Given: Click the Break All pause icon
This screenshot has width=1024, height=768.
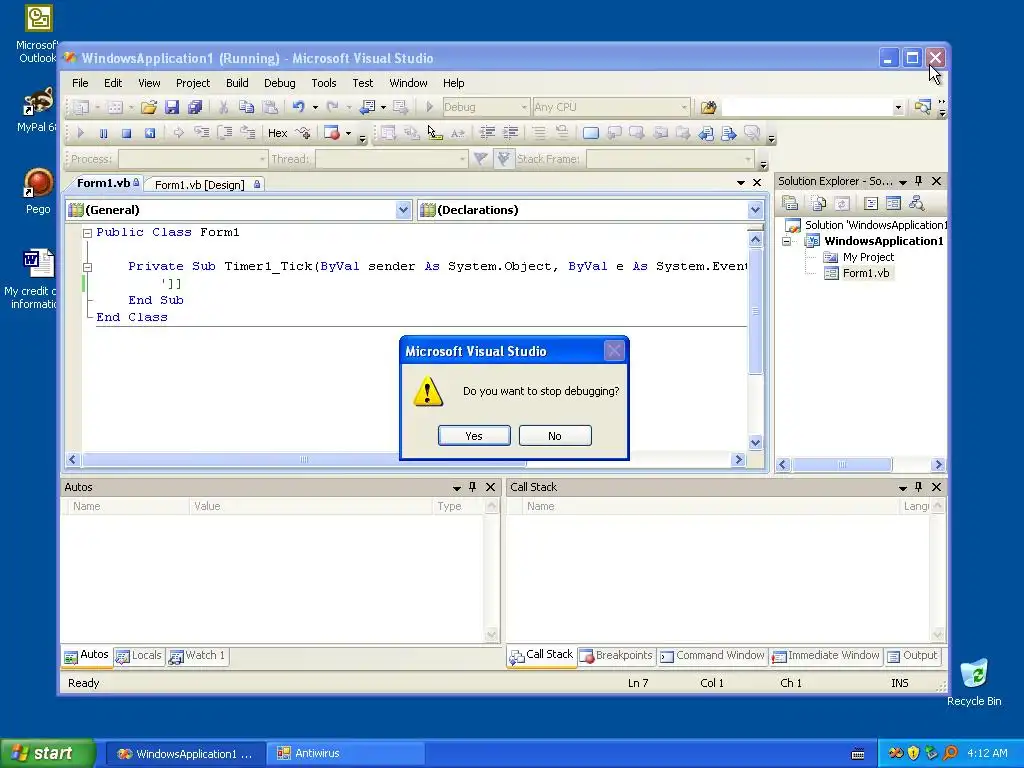Looking at the screenshot, I should [103, 133].
